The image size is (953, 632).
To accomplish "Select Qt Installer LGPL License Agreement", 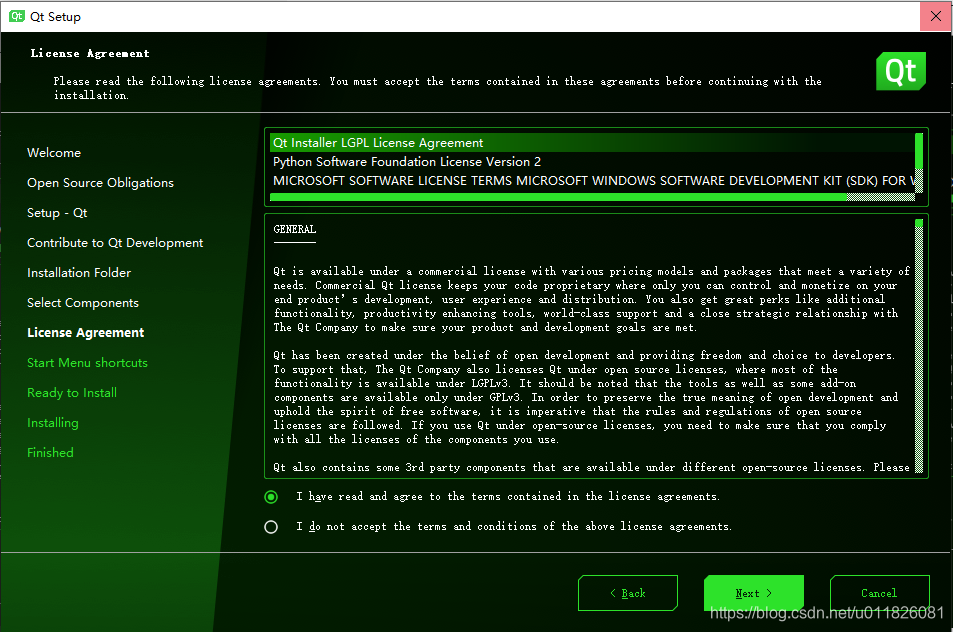I will pos(592,143).
